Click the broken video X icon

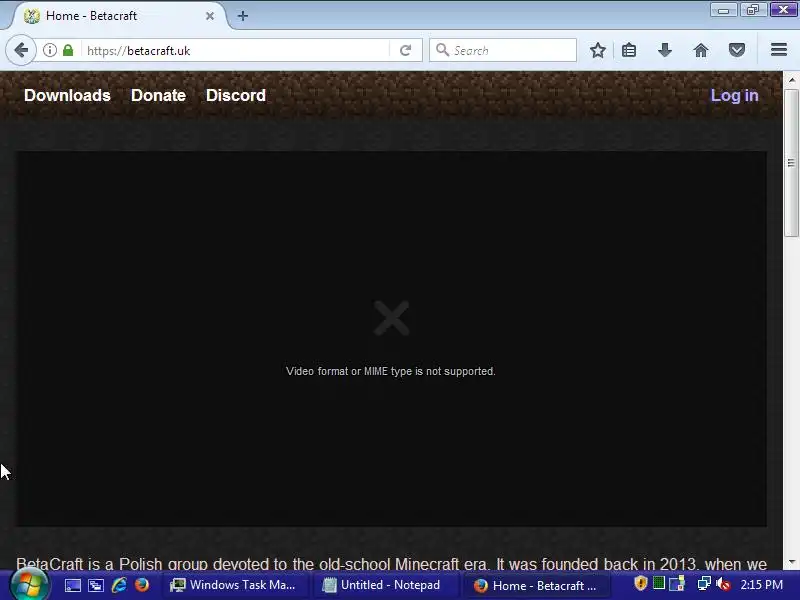coord(391,318)
